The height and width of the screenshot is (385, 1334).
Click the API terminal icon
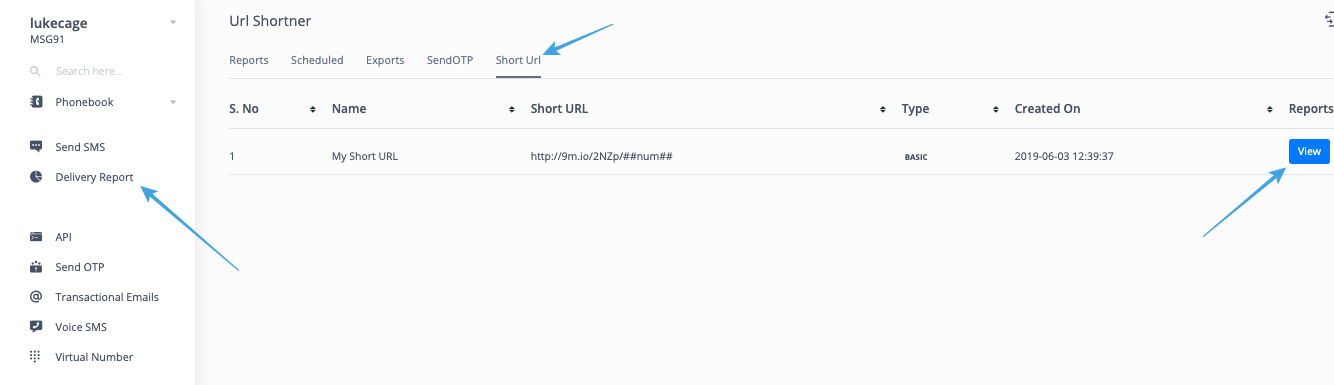click(x=36, y=237)
